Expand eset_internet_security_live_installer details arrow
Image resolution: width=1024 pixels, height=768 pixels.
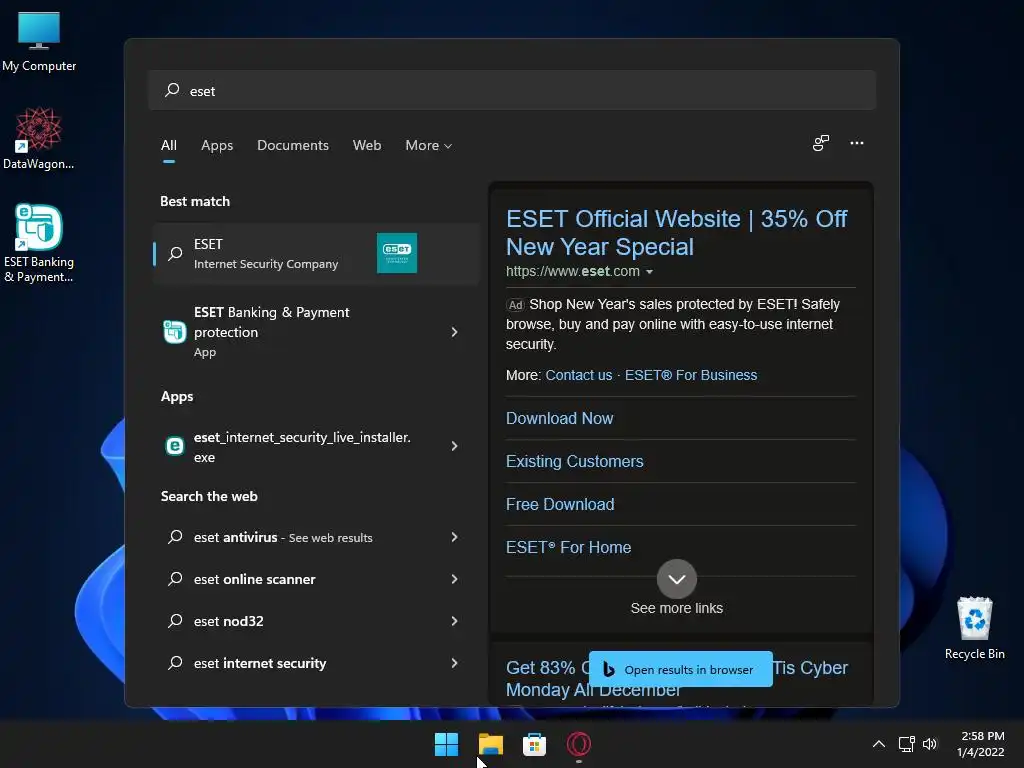click(455, 446)
